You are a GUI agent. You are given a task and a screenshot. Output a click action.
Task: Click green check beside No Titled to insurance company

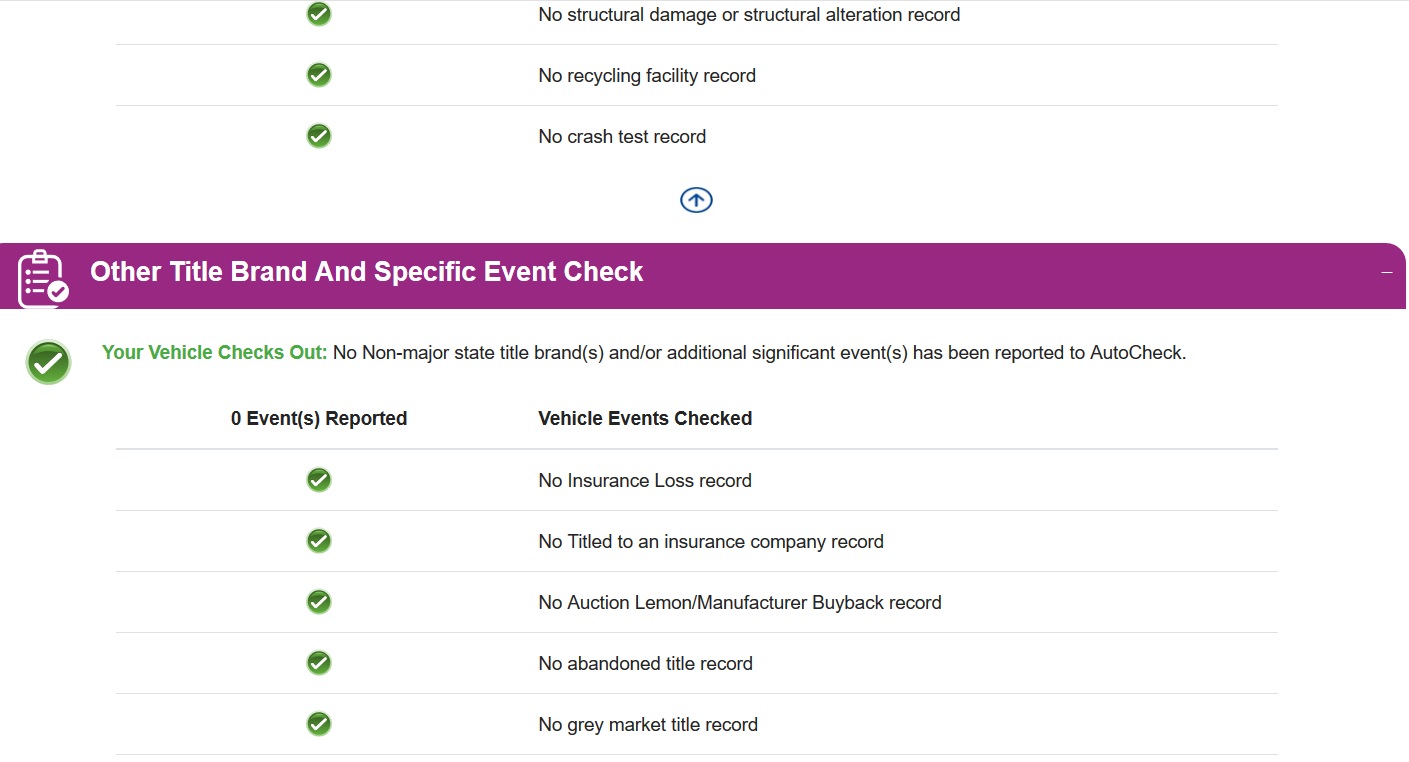tap(319, 541)
